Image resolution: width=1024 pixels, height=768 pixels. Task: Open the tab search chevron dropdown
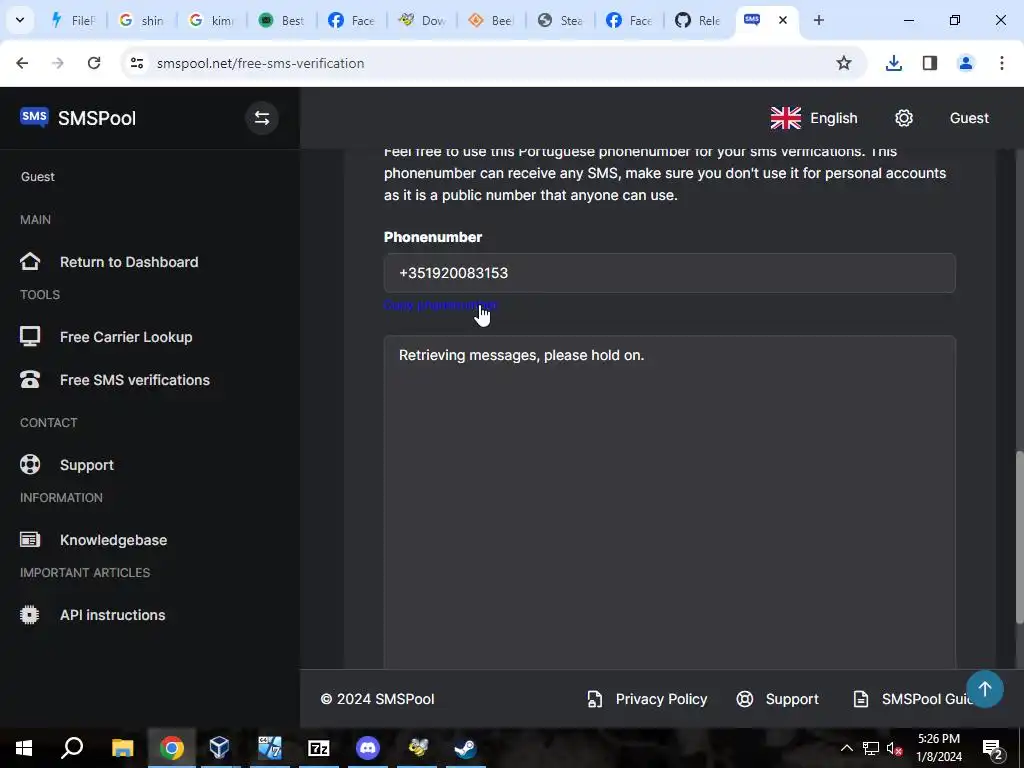[20, 20]
